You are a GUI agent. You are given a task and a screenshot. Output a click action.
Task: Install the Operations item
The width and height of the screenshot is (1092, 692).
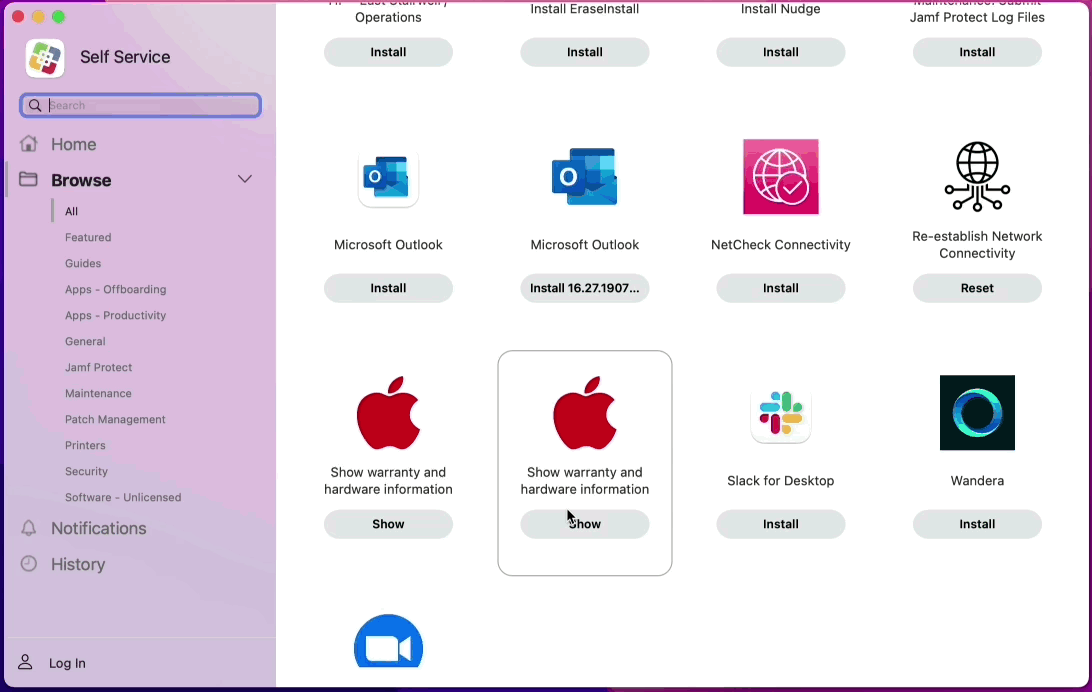click(x=388, y=52)
